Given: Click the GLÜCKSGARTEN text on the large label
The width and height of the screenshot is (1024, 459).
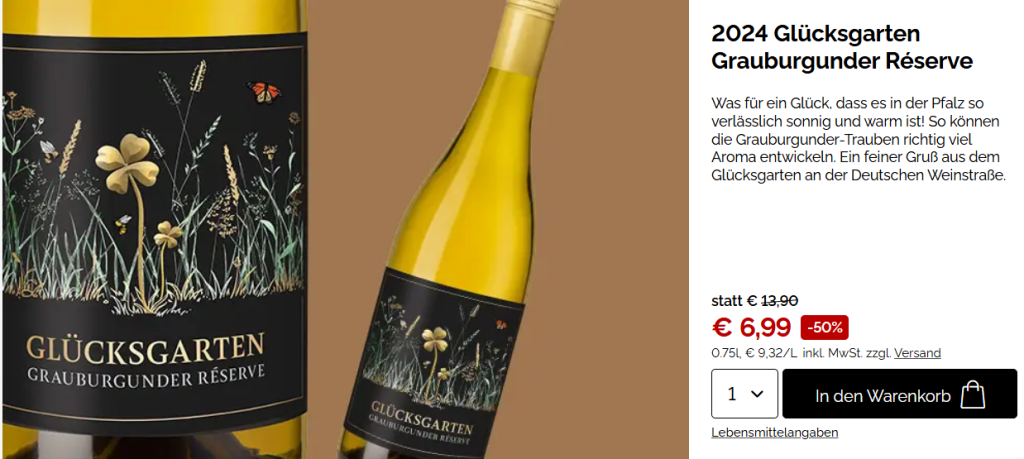Looking at the screenshot, I should [146, 347].
